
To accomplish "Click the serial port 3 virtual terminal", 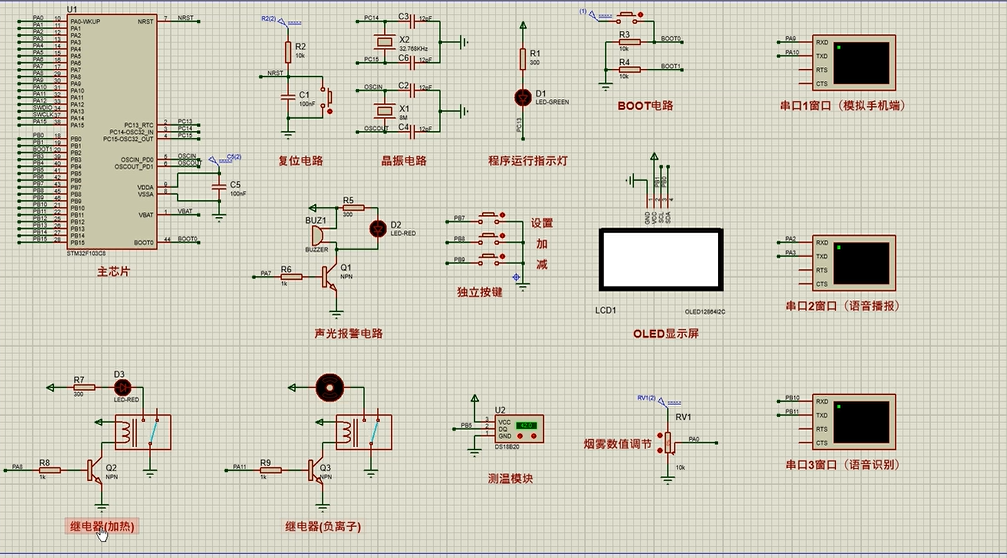I will (x=854, y=422).
